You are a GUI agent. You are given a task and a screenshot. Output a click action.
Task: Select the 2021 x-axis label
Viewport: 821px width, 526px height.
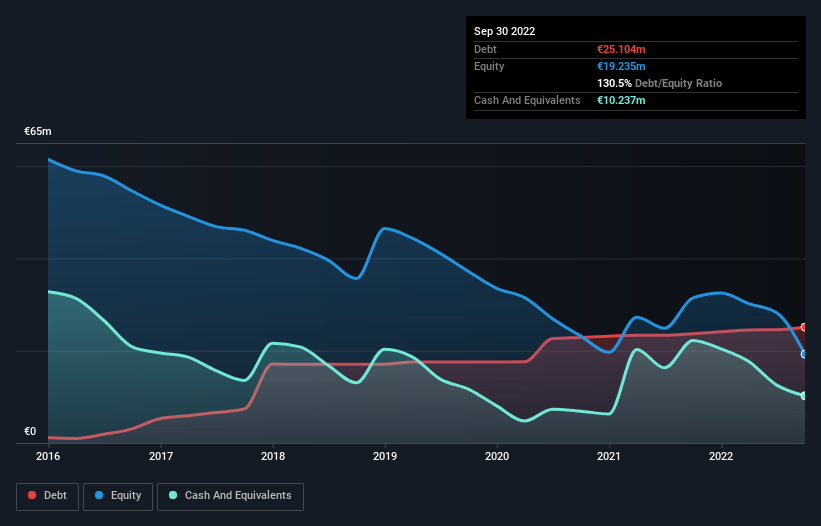609,456
